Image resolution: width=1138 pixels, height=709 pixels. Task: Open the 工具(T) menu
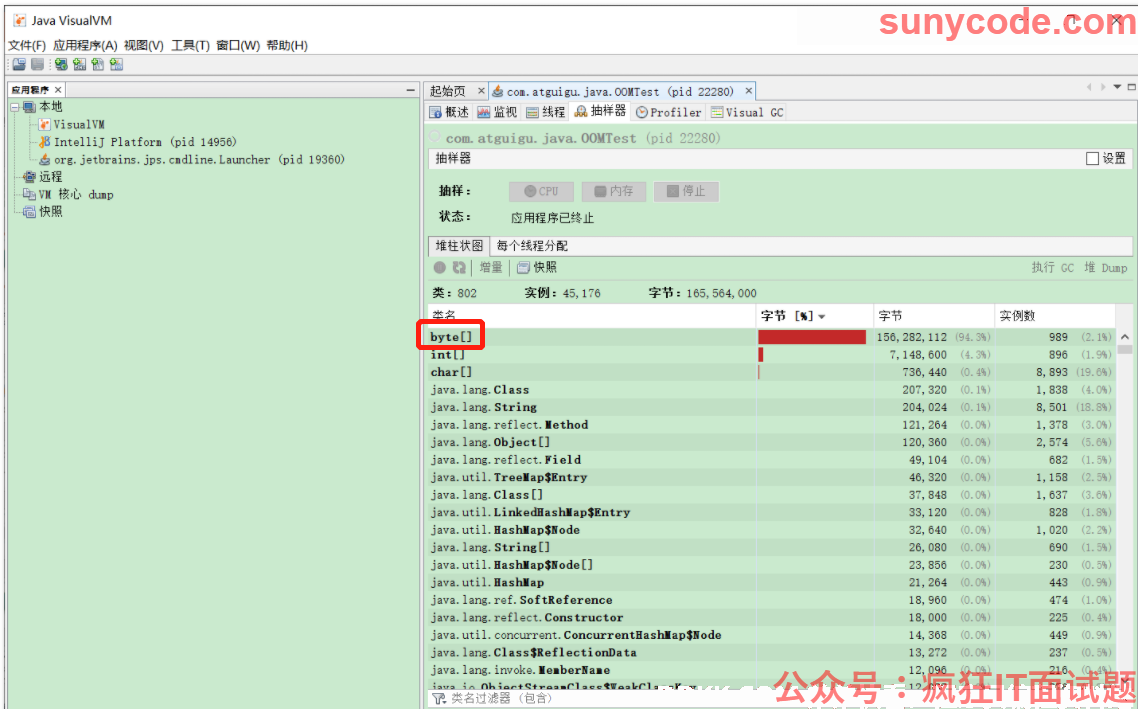pos(190,45)
